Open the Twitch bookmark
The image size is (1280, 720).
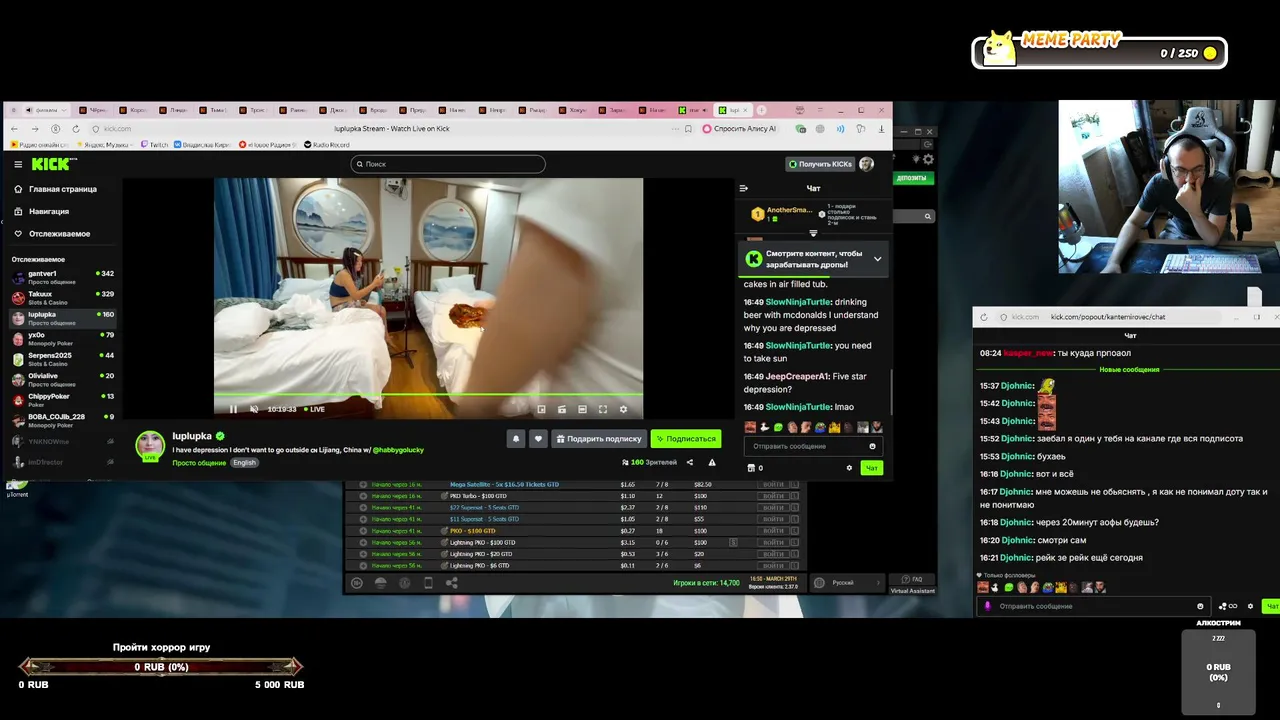click(x=156, y=145)
